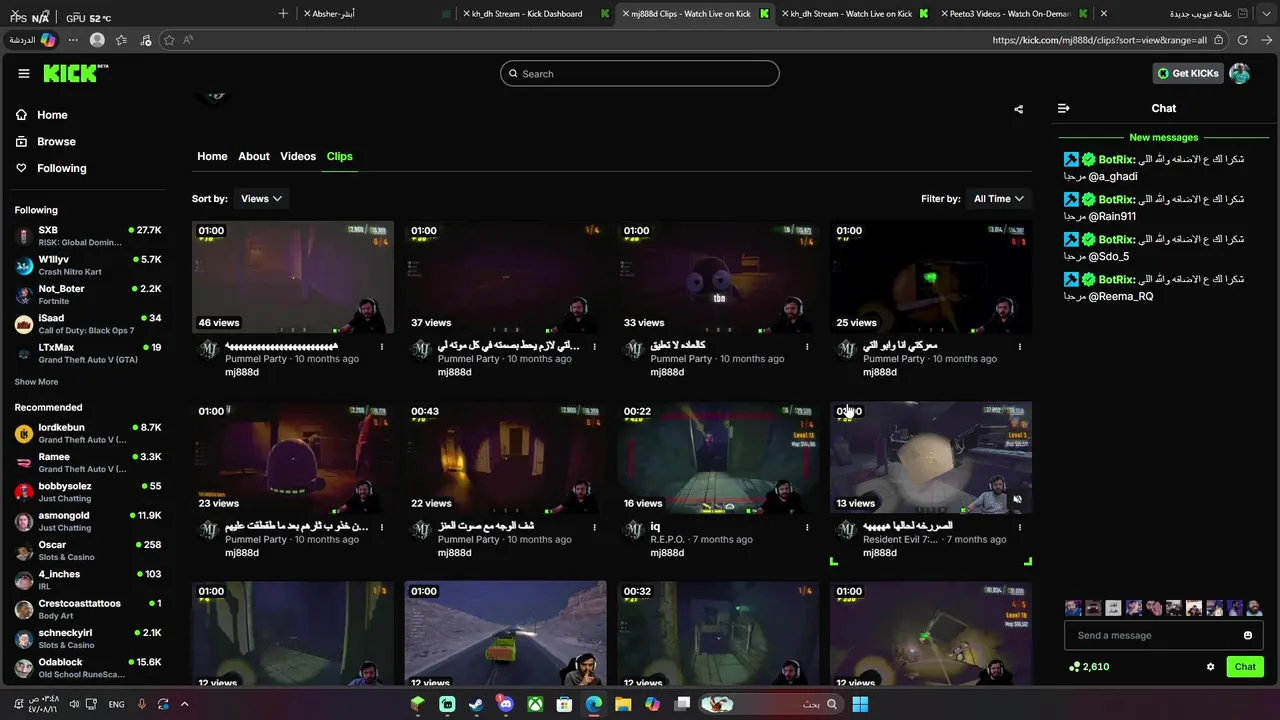Viewport: 1280px width, 720px height.
Task: Open the iq 16 views clip thumbnail
Action: [718, 457]
